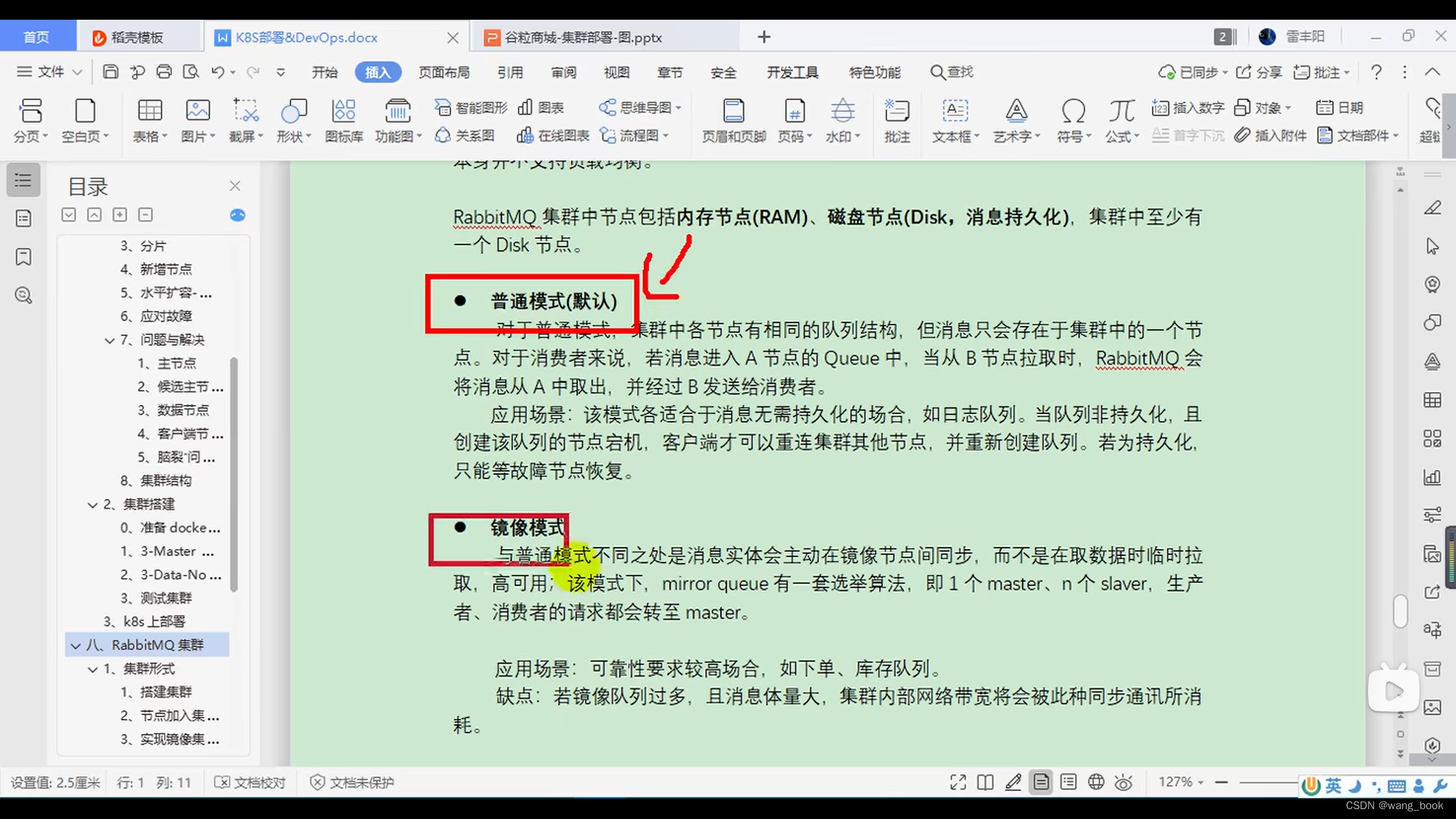1456x819 pixels.
Task: Click 公式 formula icon
Action: click(1122, 121)
